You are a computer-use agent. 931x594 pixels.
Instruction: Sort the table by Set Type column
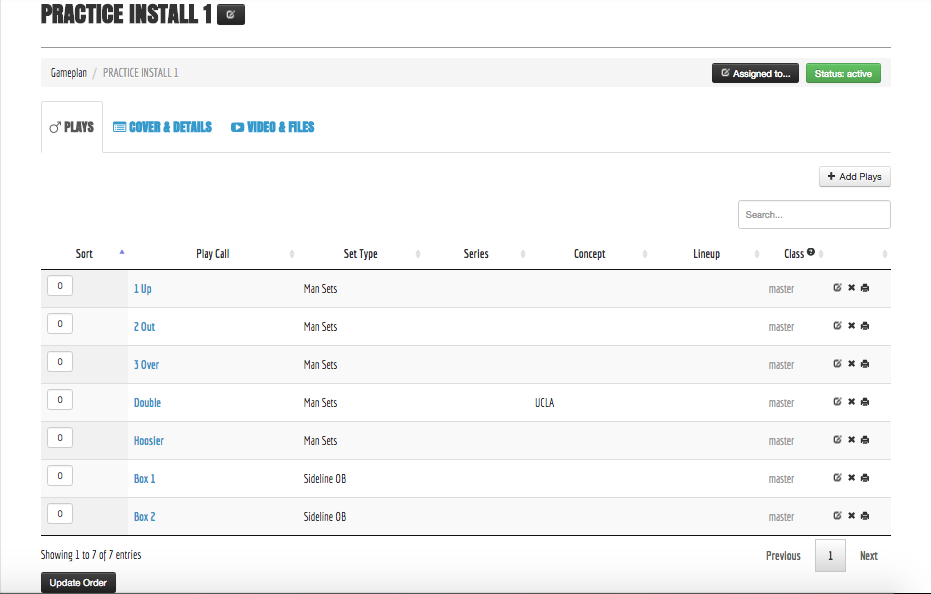[360, 254]
